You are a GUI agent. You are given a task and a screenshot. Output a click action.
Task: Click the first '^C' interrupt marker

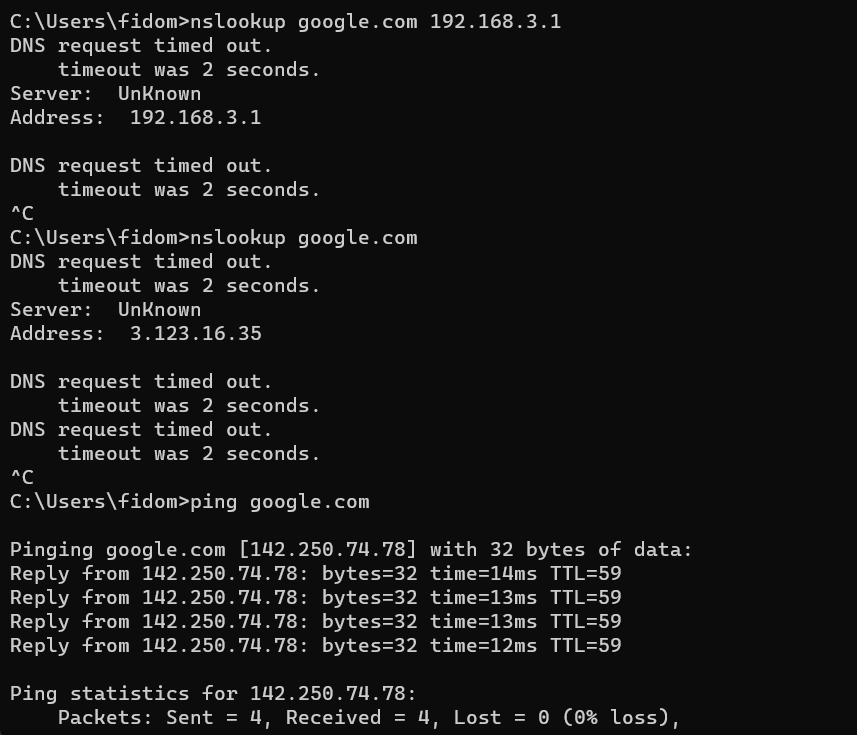click(21, 213)
